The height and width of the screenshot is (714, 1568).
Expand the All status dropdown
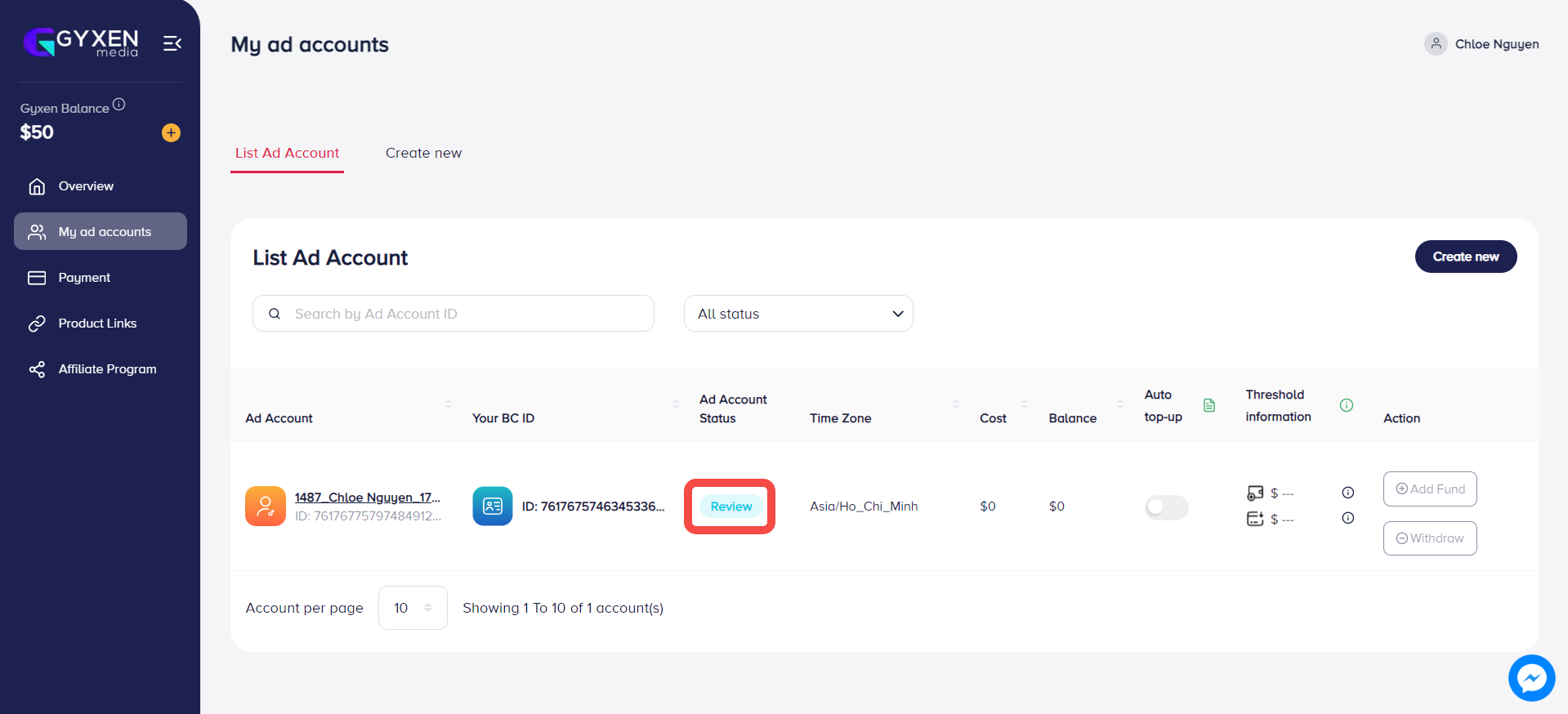click(798, 314)
